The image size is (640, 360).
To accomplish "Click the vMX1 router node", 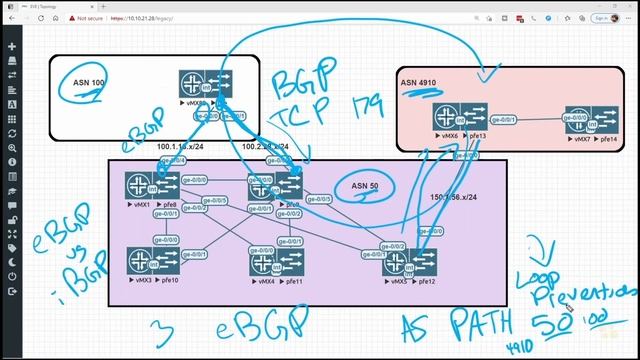I will pos(139,186).
